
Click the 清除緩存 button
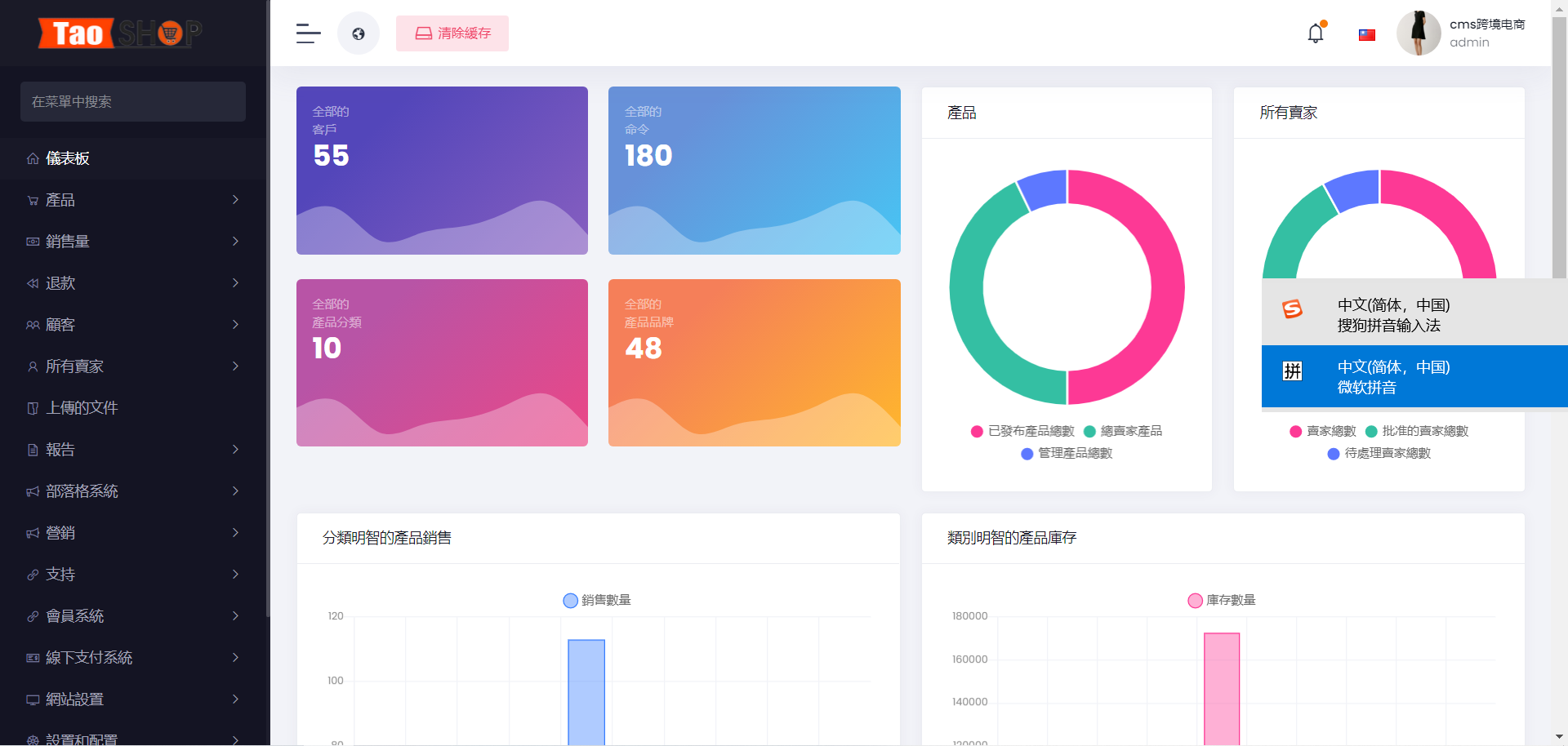click(x=452, y=33)
